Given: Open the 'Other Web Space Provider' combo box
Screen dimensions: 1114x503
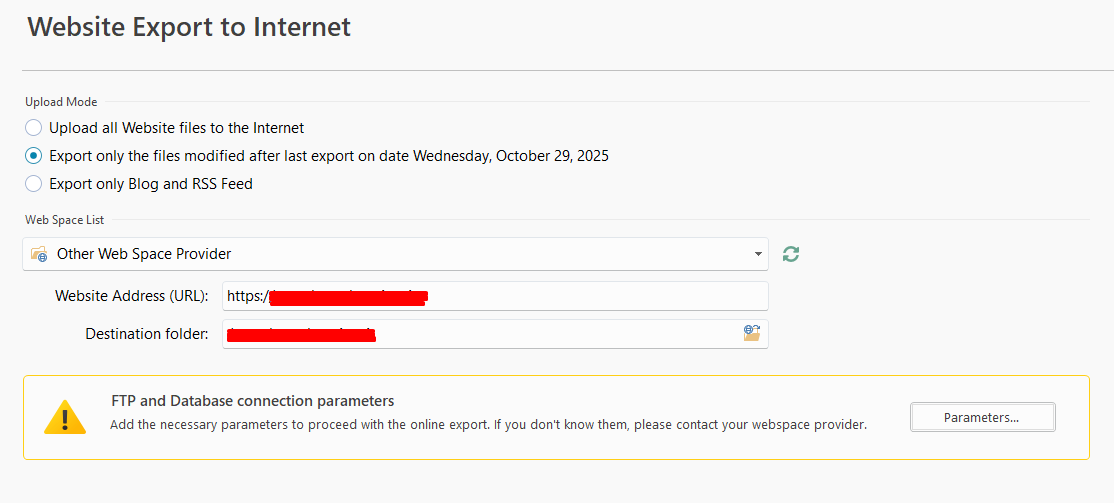Looking at the screenshot, I should click(x=395, y=254).
